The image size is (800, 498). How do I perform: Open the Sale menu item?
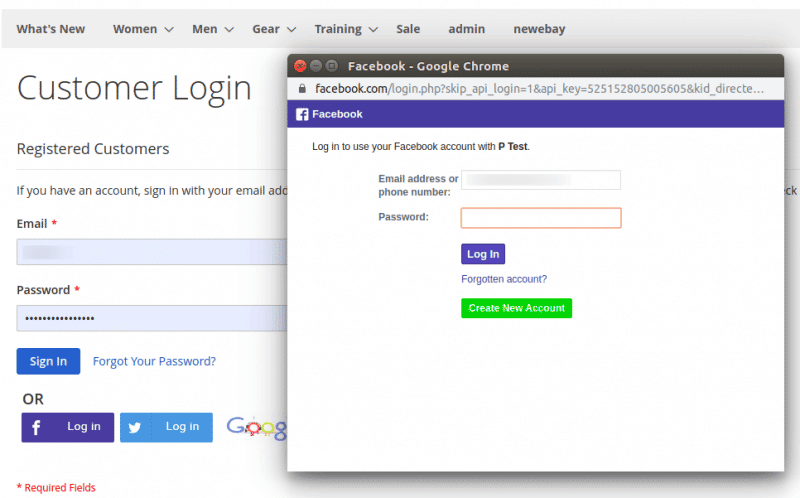point(408,29)
